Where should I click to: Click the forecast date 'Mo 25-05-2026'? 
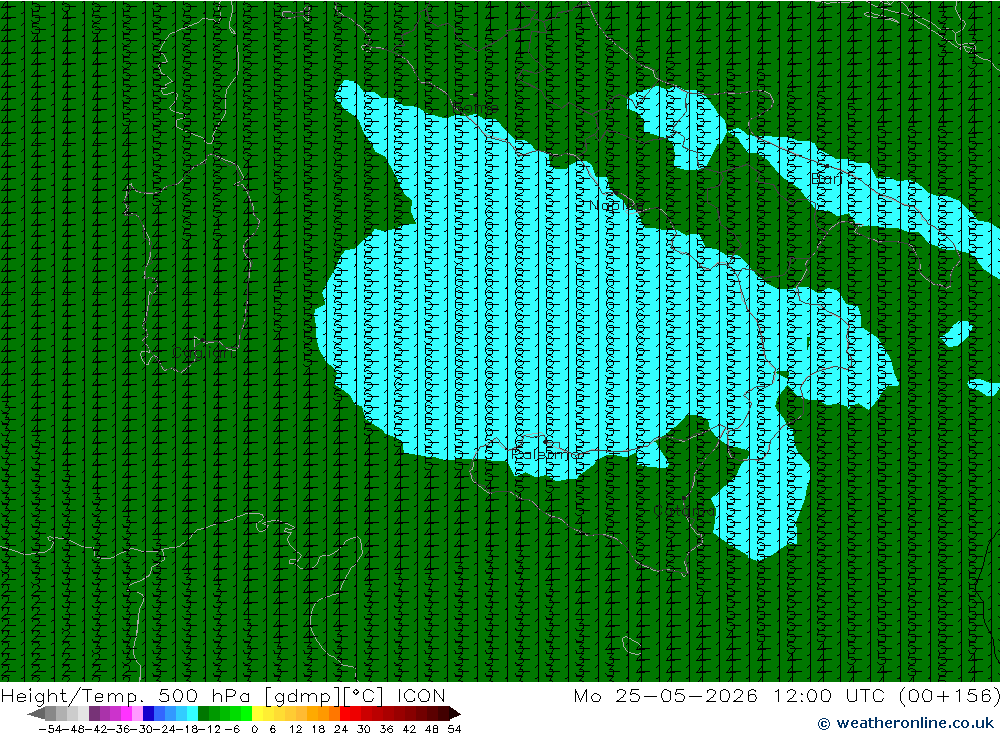[x=666, y=695]
